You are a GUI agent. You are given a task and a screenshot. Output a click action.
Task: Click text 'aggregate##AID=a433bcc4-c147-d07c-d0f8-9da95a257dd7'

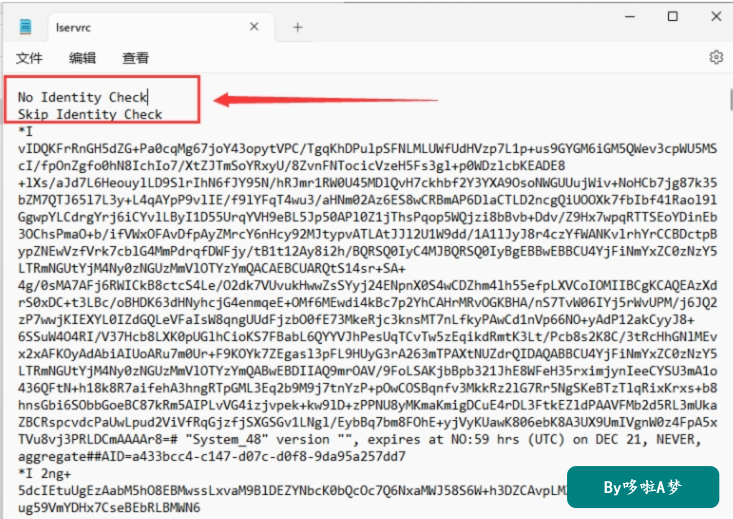212,456
